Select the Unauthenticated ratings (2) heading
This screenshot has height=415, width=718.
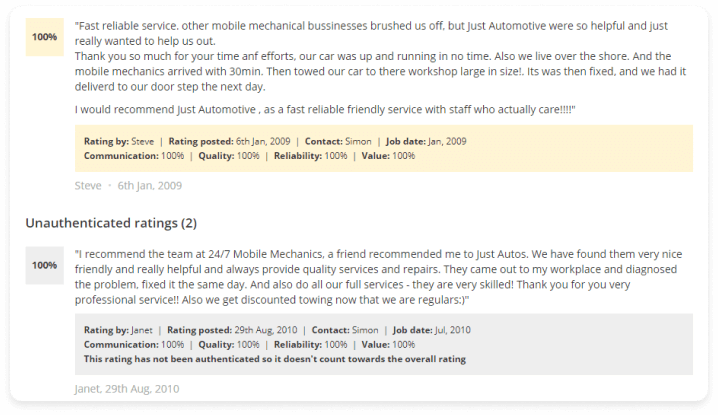click(x=111, y=223)
